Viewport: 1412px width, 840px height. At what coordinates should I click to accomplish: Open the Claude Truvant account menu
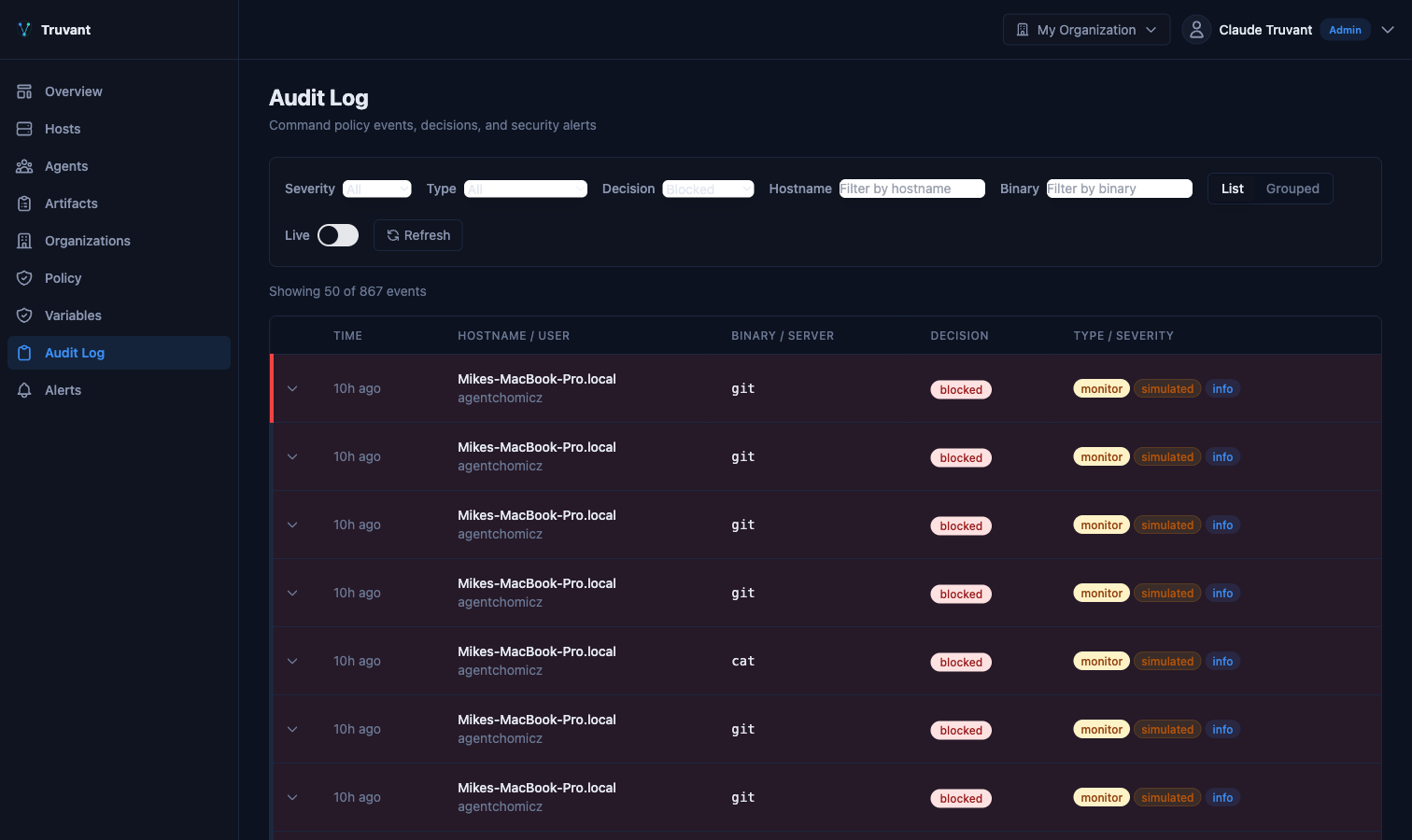[1265, 29]
